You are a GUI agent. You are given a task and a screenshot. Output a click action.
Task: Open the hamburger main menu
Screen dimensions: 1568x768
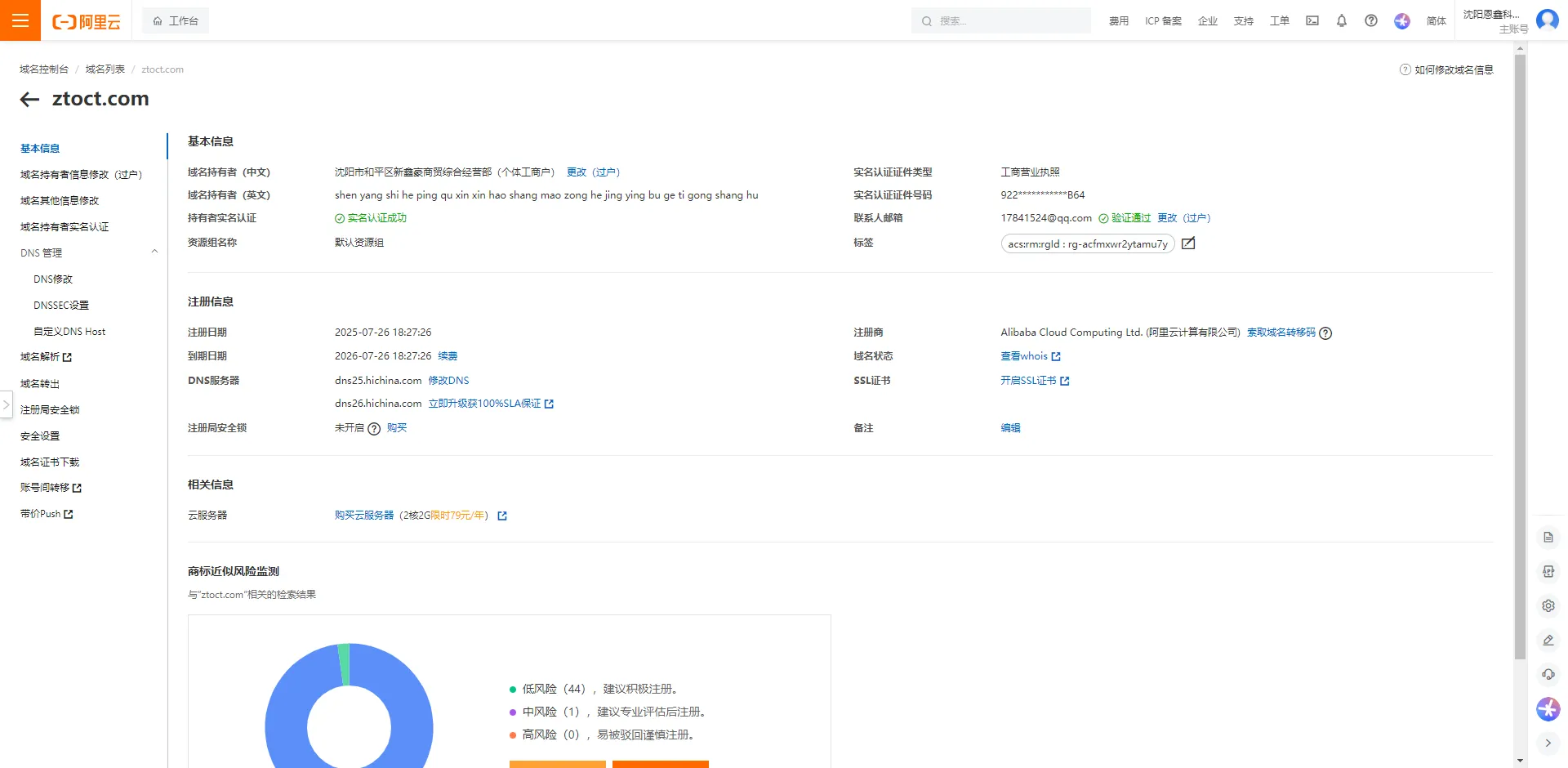(x=20, y=20)
